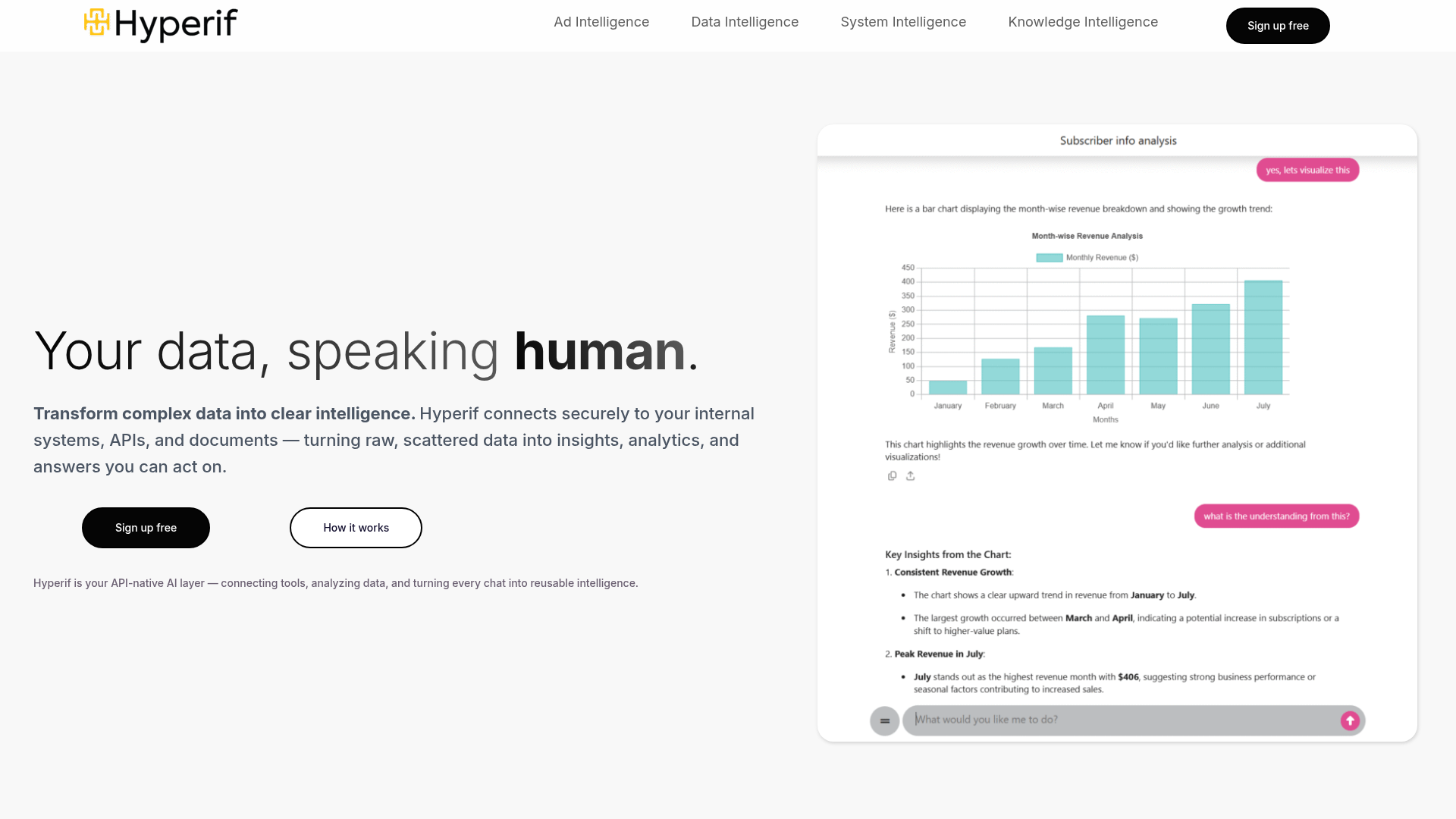
Task: Go to System Intelligence
Action: tap(903, 22)
